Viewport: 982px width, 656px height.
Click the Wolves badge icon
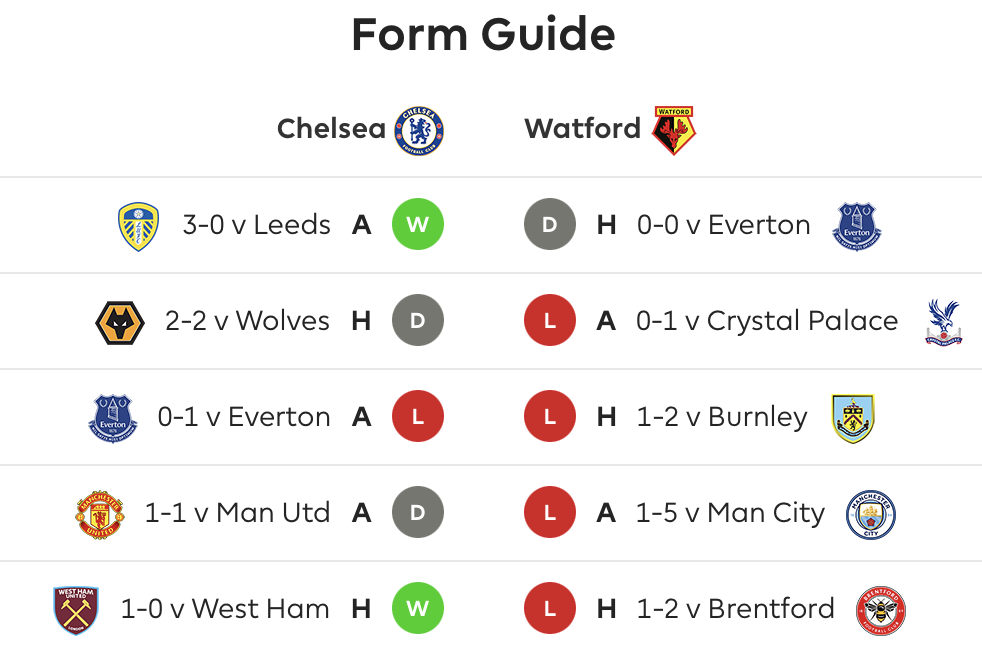(120, 321)
